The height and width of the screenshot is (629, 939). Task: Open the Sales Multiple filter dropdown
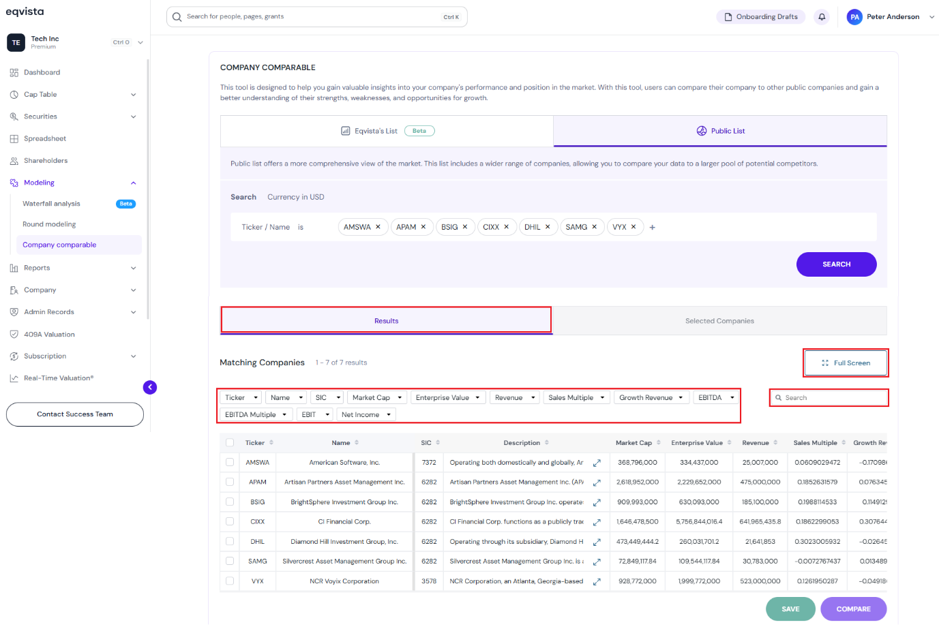pos(577,398)
